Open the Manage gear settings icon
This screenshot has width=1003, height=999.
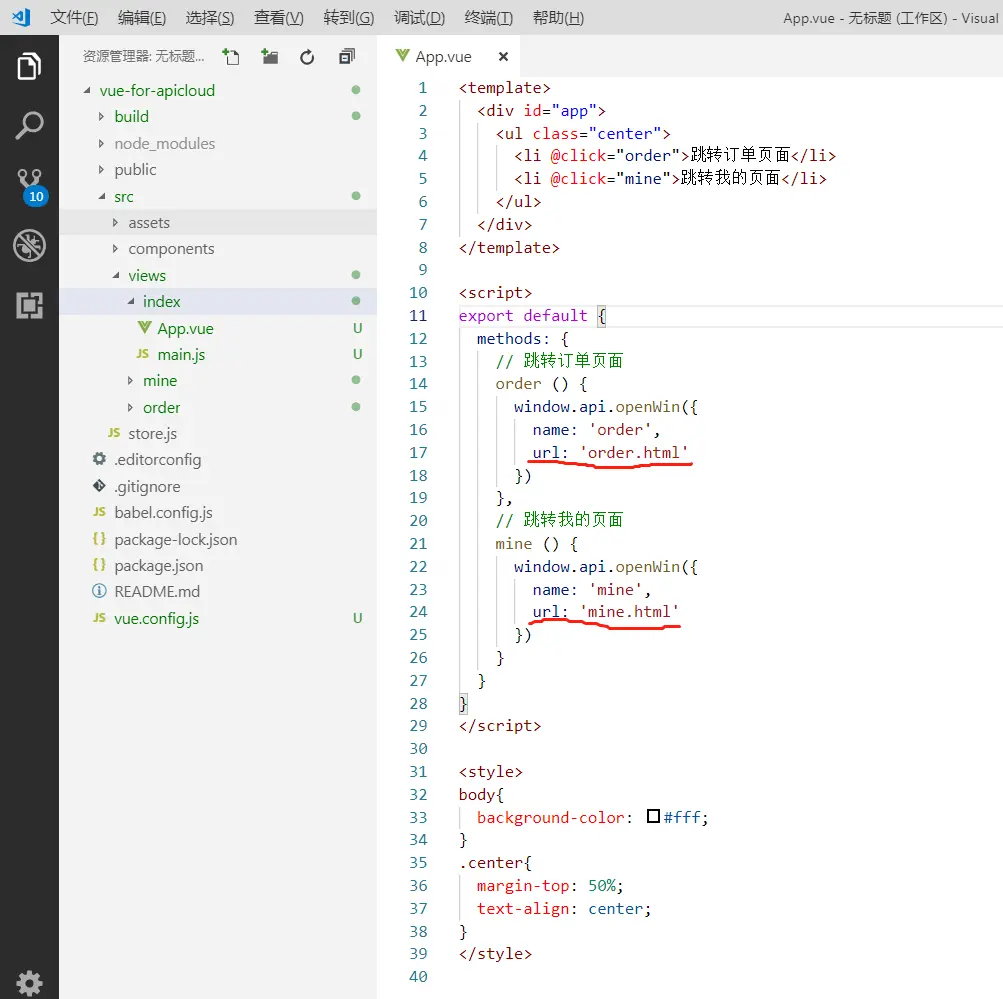point(29,982)
